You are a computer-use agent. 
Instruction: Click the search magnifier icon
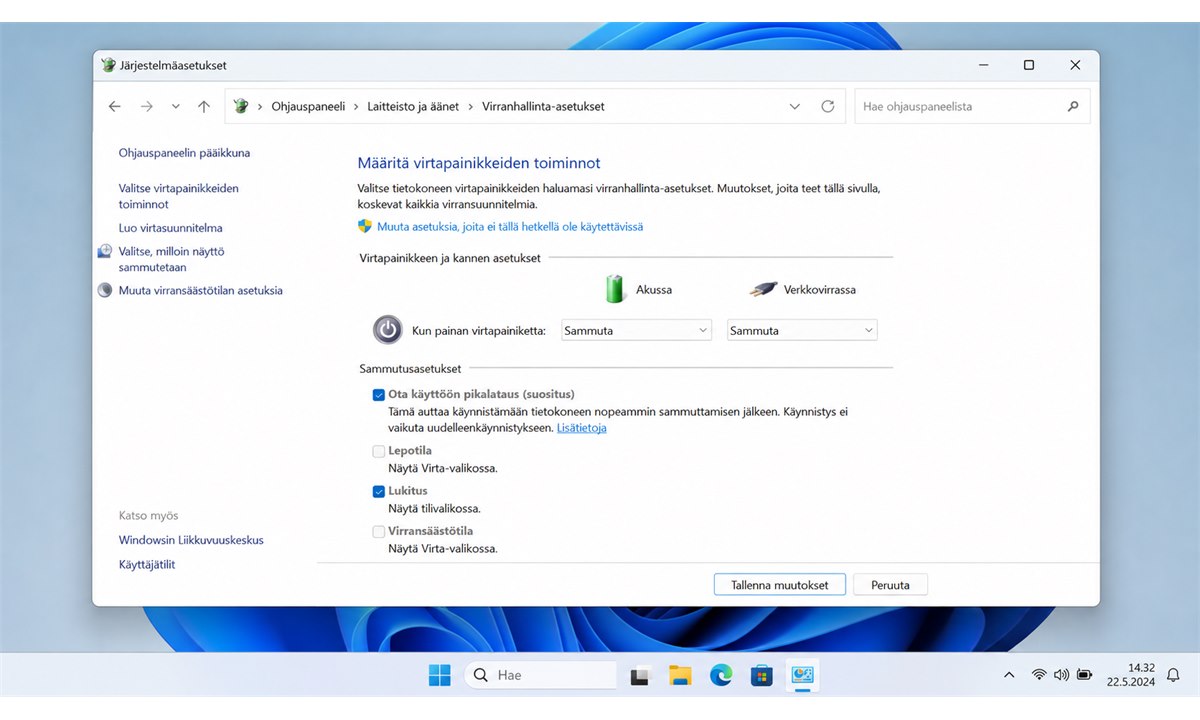pyautogui.click(x=1073, y=106)
